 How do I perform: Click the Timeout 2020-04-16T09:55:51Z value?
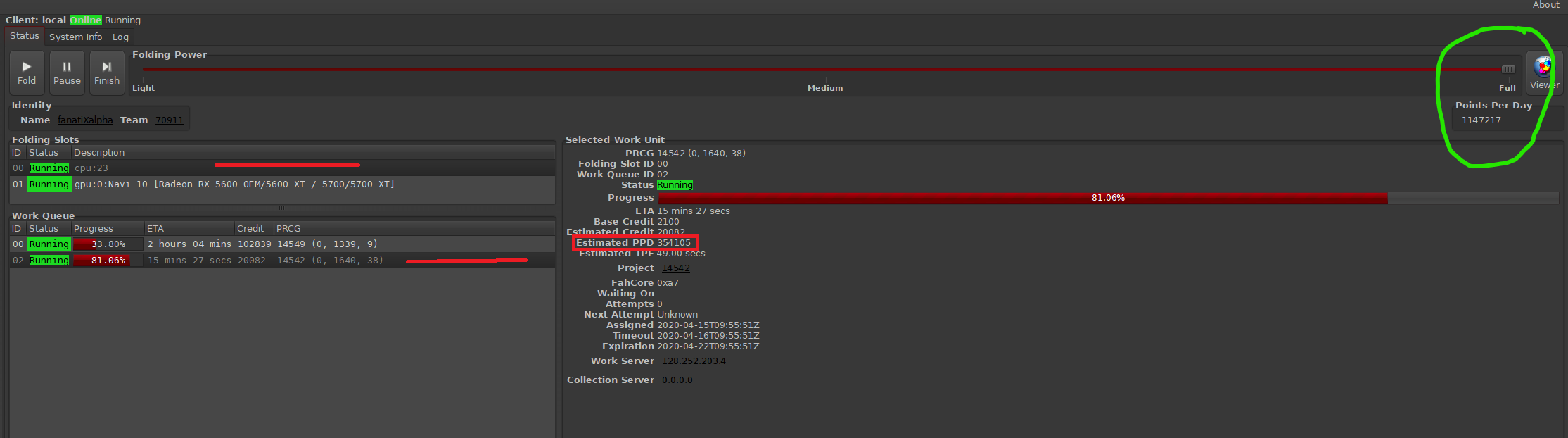pos(708,336)
